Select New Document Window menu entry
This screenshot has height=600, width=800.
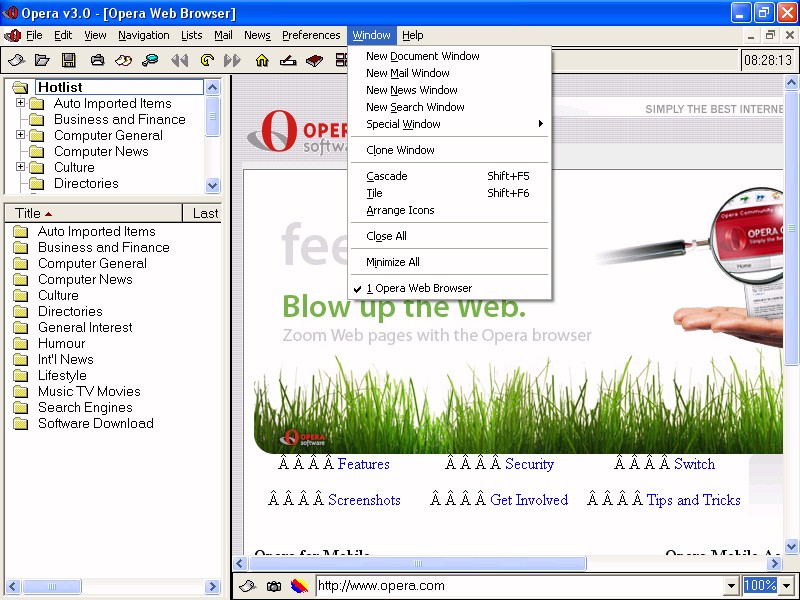[450, 56]
